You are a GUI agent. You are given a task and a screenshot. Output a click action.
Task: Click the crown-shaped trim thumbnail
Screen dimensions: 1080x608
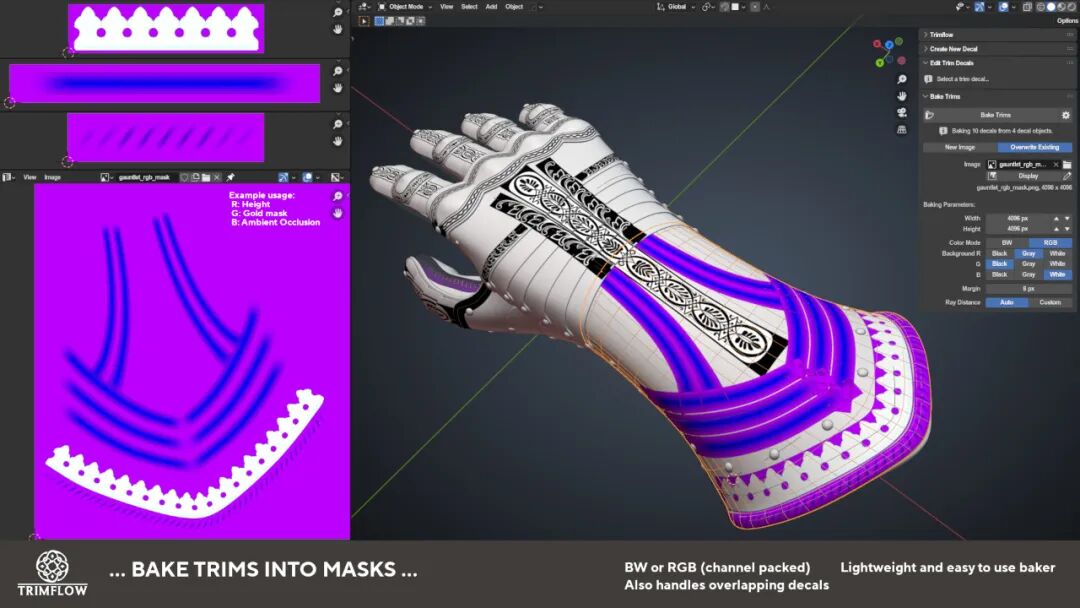tap(166, 28)
